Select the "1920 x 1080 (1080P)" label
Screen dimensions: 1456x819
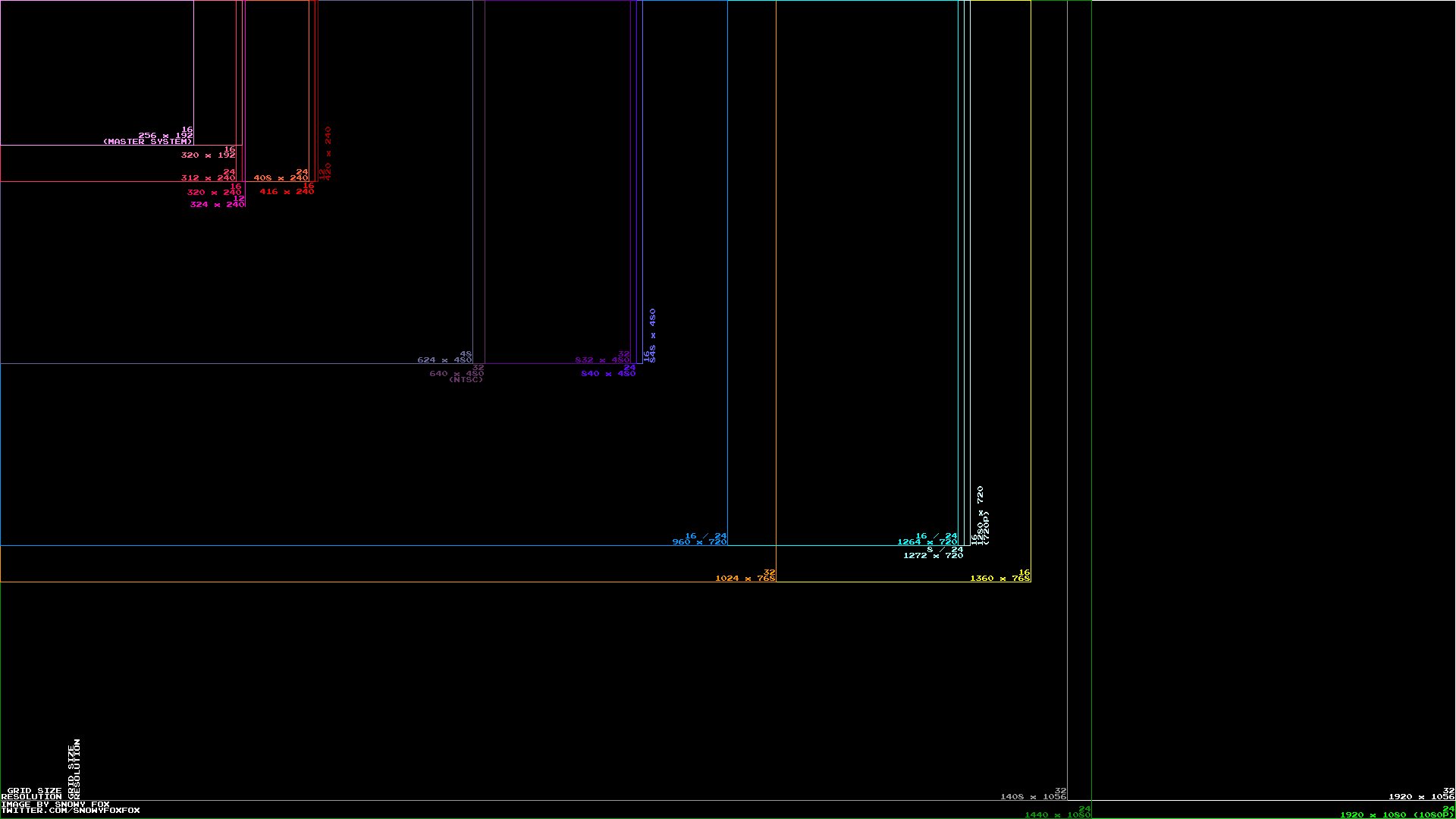coord(1398,815)
